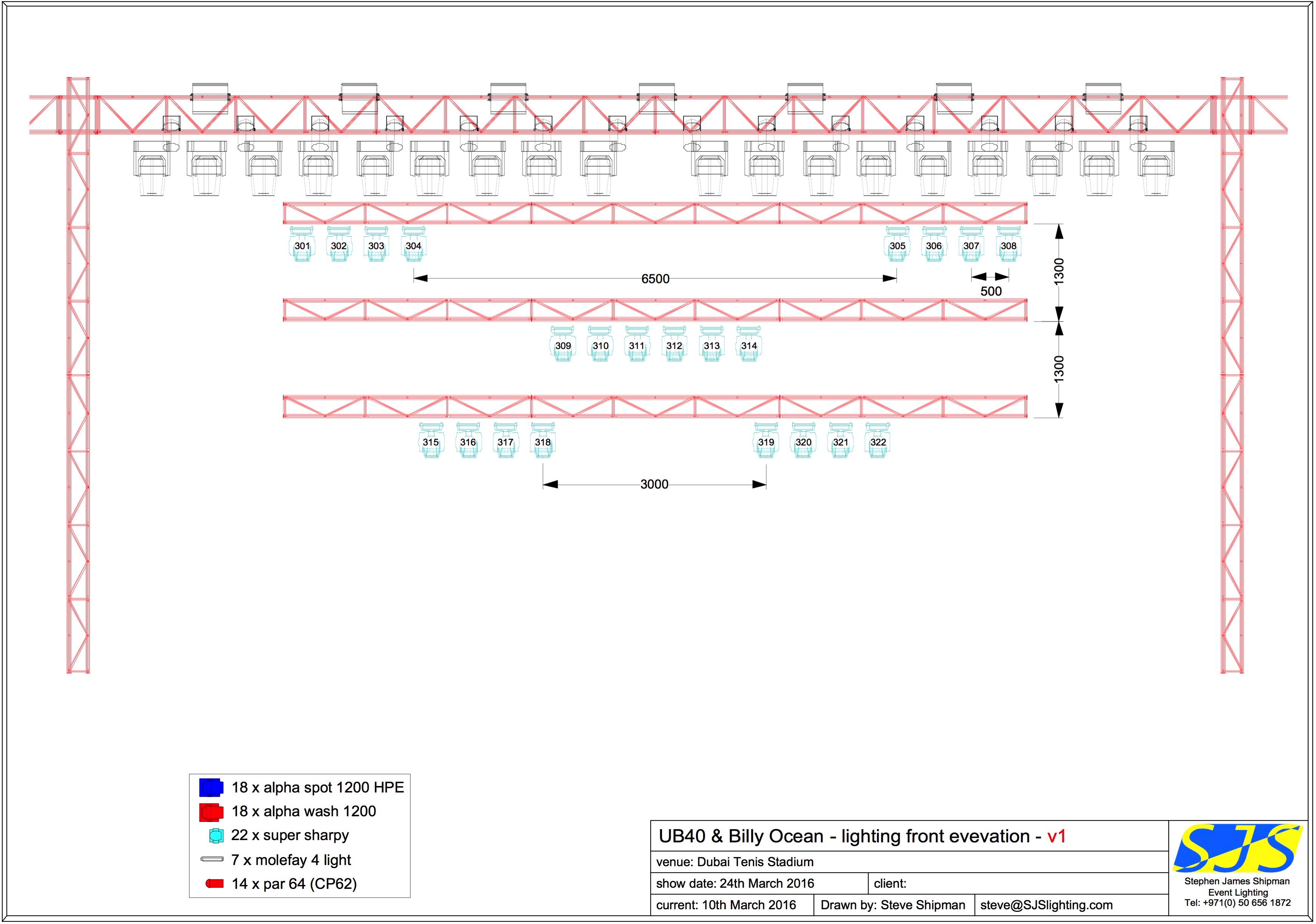Select the 3000 dimension label
This screenshot has width=1316, height=924.
(x=654, y=484)
